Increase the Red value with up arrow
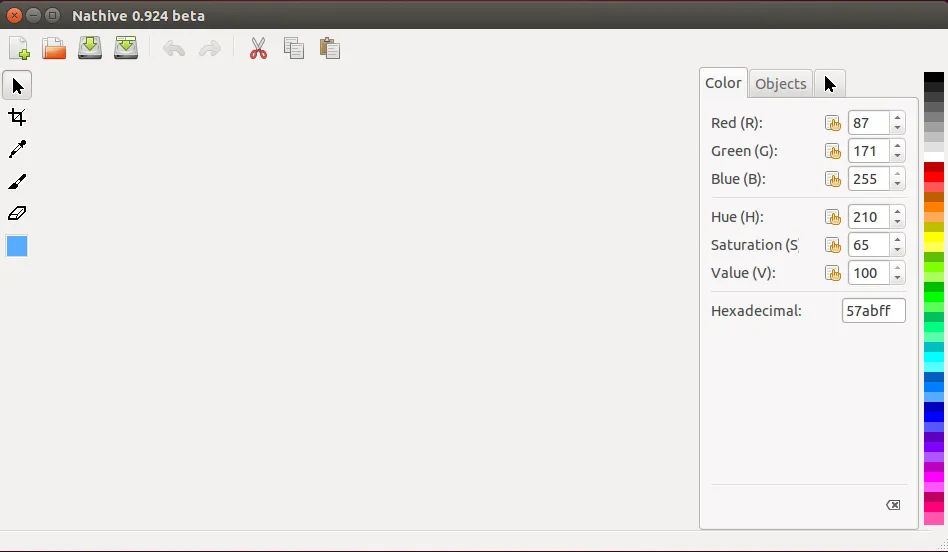 point(898,118)
